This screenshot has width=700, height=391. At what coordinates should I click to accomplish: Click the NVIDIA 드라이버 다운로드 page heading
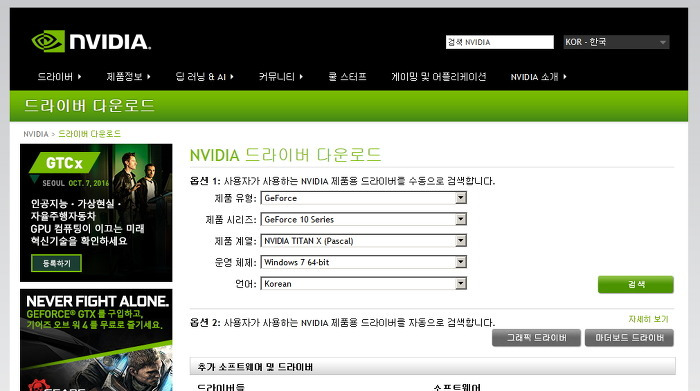[x=286, y=155]
